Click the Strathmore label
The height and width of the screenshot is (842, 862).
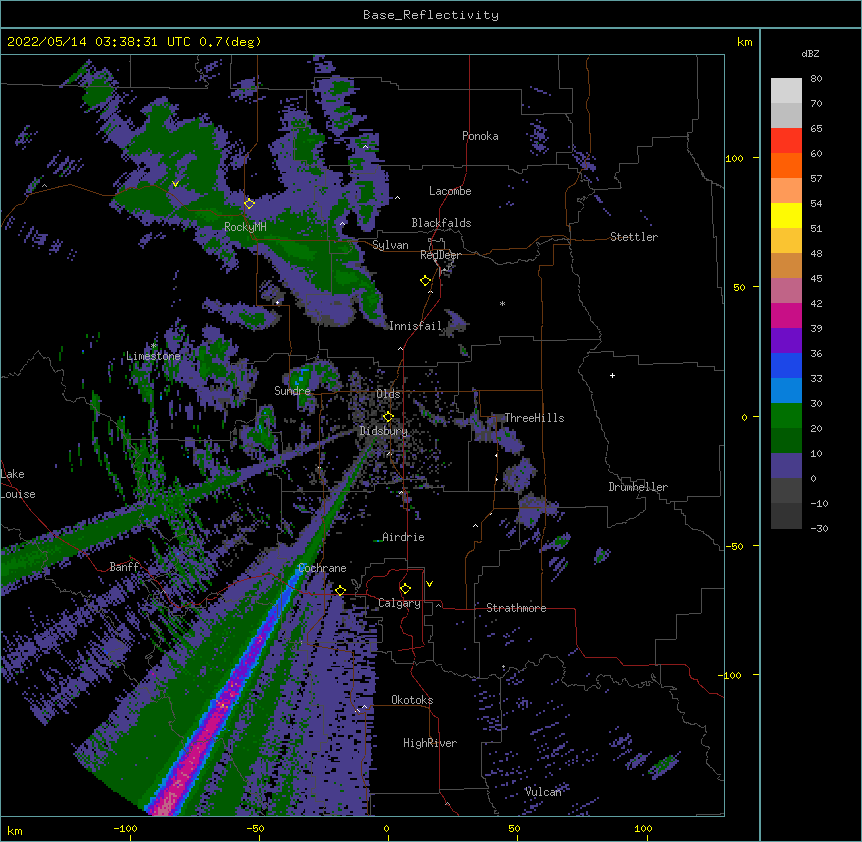point(516,608)
